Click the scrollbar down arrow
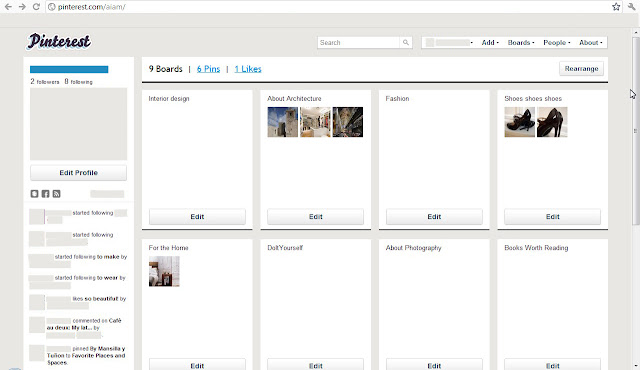 [636, 366]
